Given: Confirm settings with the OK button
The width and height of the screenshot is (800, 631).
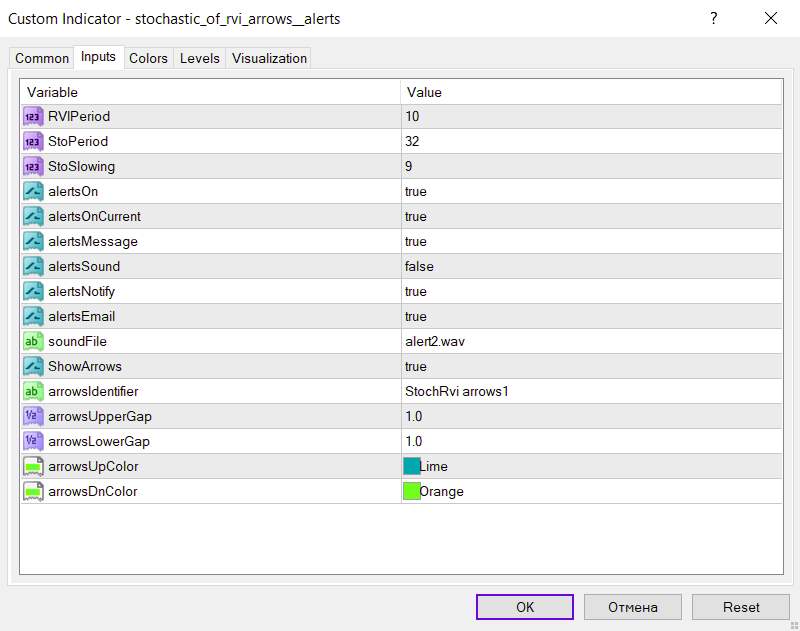Looking at the screenshot, I should 525,607.
